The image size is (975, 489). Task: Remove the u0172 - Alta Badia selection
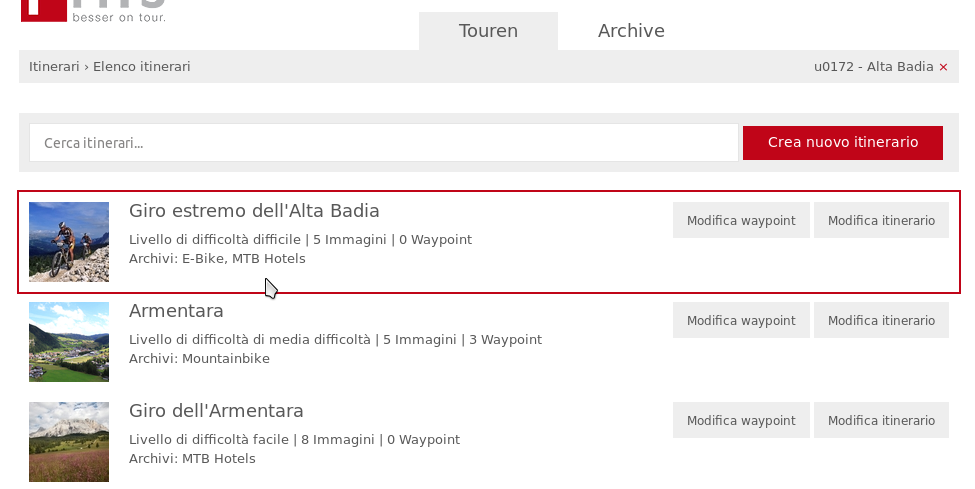(x=943, y=67)
